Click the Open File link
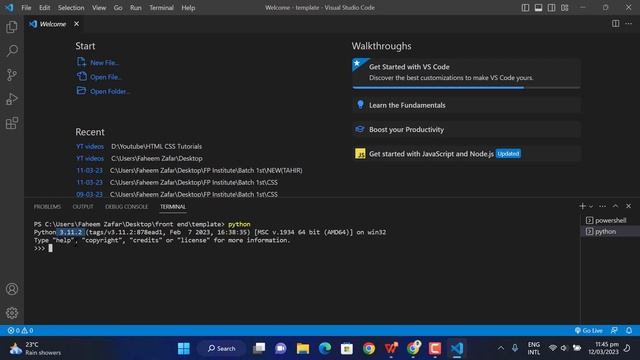The width and height of the screenshot is (640, 360). pos(99,77)
